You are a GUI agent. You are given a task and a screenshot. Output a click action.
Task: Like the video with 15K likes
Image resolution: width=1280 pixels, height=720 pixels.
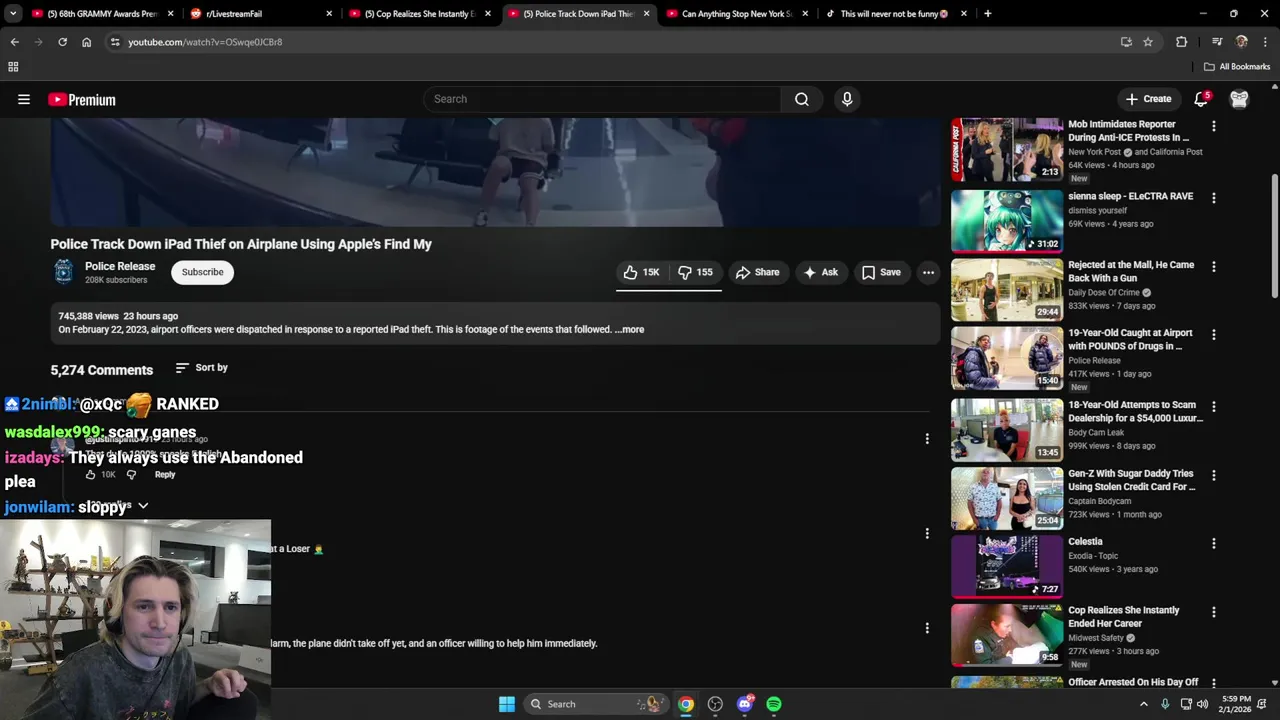point(642,272)
